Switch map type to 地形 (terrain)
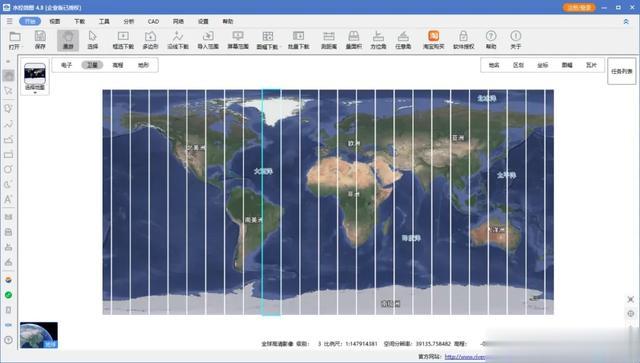Image resolution: width=640 pixels, height=363 pixels. [143, 65]
